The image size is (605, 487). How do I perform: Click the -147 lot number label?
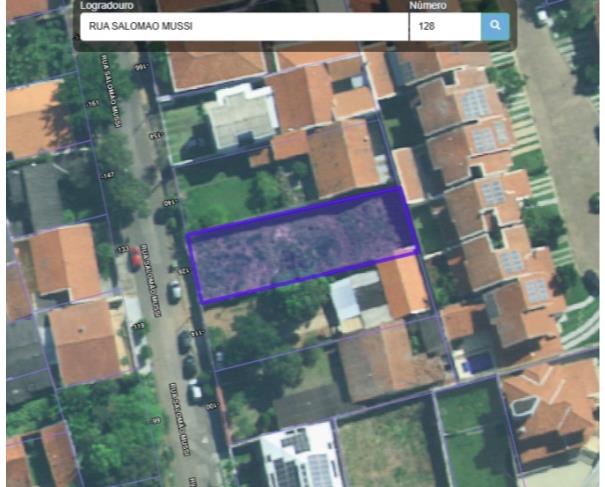[108, 176]
